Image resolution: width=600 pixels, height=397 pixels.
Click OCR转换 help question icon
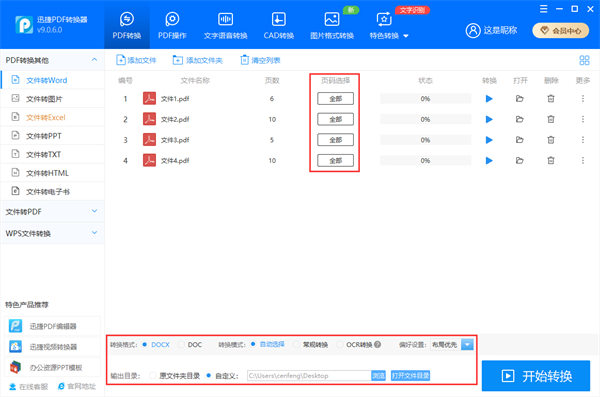[x=377, y=345]
